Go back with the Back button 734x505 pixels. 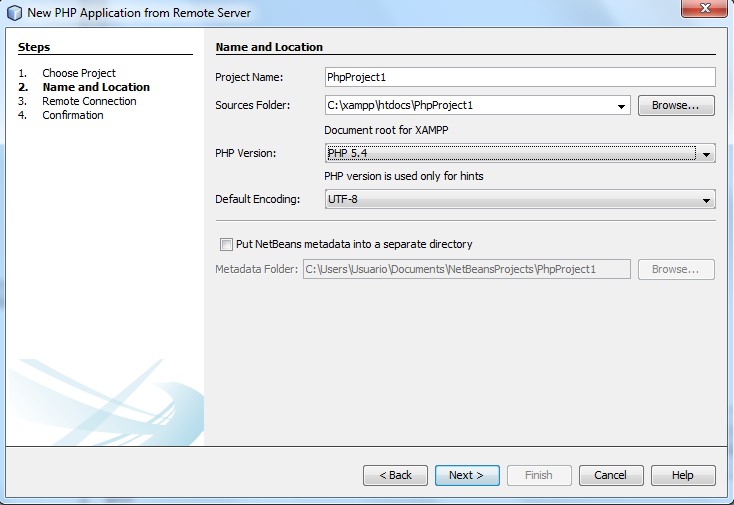395,475
